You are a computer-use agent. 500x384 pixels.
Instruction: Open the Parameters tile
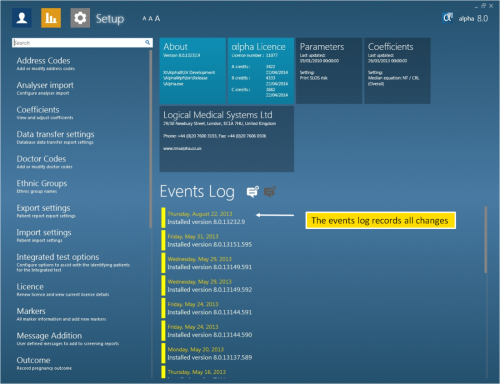(329, 71)
